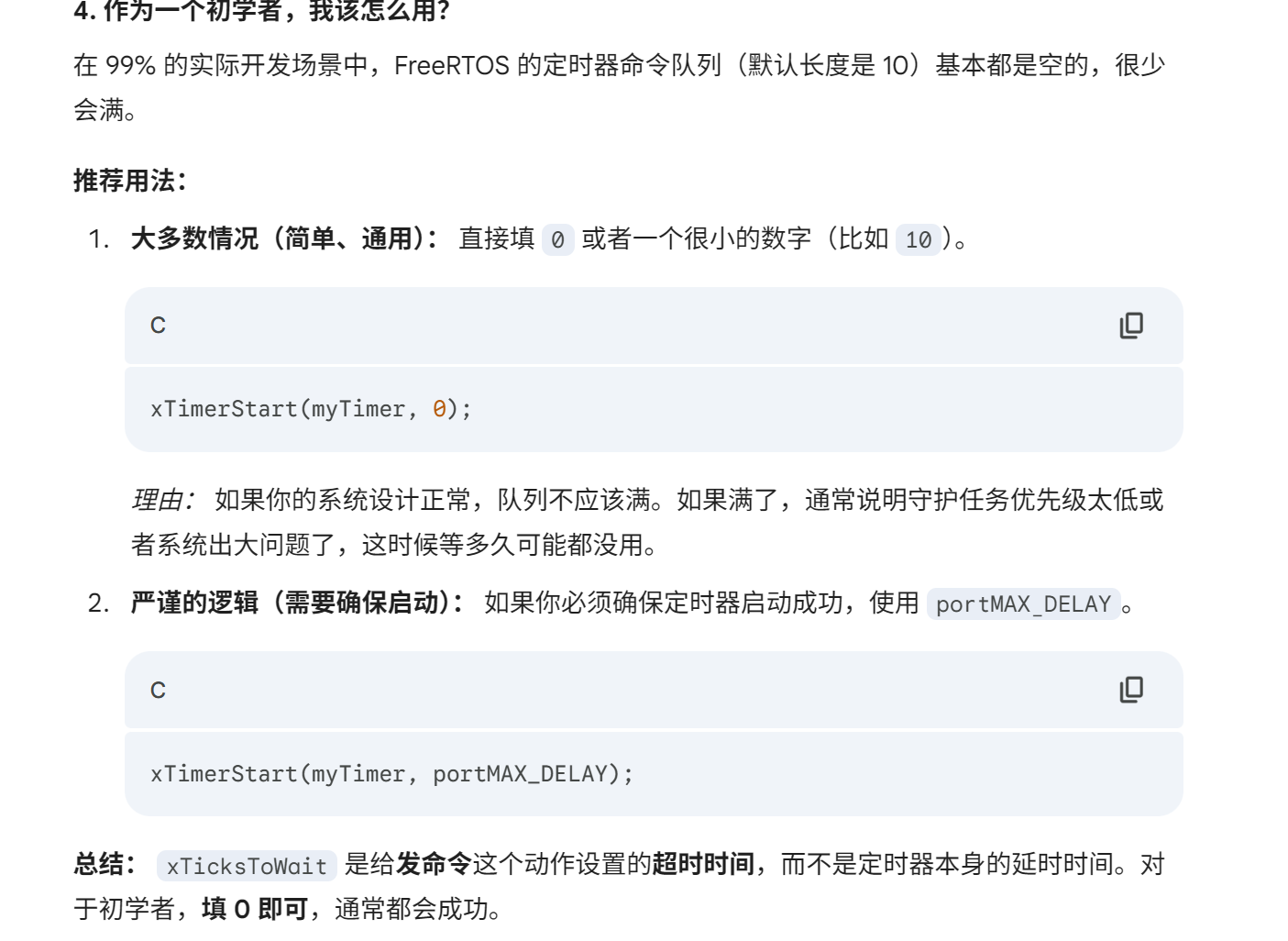The height and width of the screenshot is (941, 1288).
Task: Click the code line xTimerStart(myTimer, 0);
Action: coord(311,409)
